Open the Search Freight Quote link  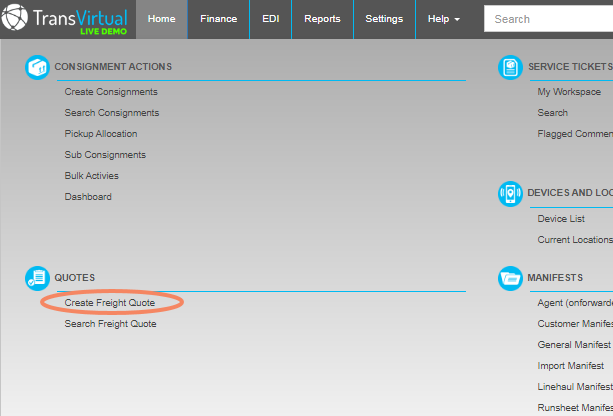(x=110, y=324)
